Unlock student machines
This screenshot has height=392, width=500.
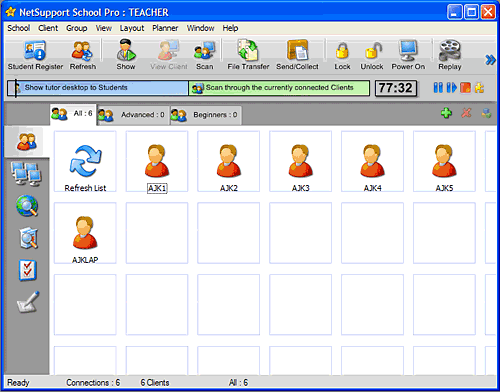point(372,55)
